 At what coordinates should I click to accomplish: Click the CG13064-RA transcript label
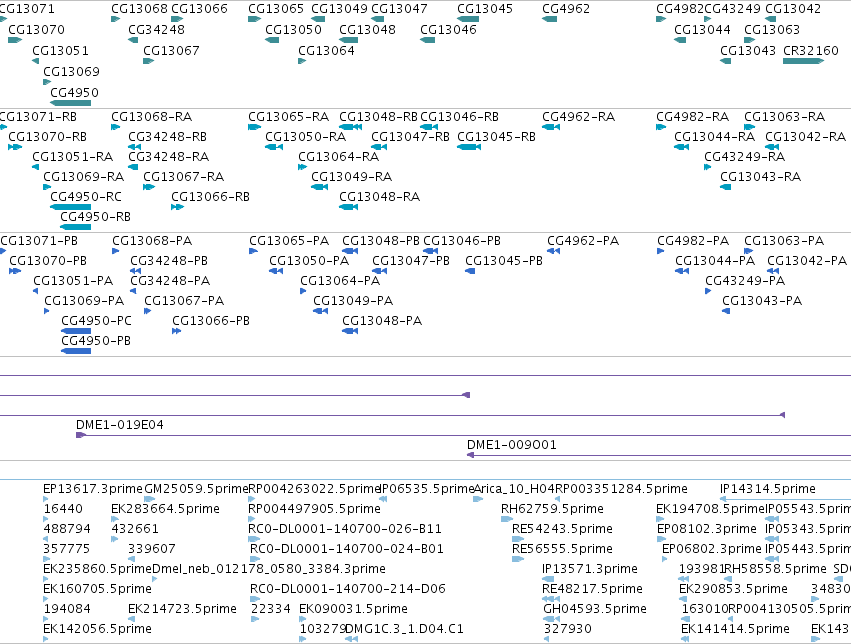point(338,156)
